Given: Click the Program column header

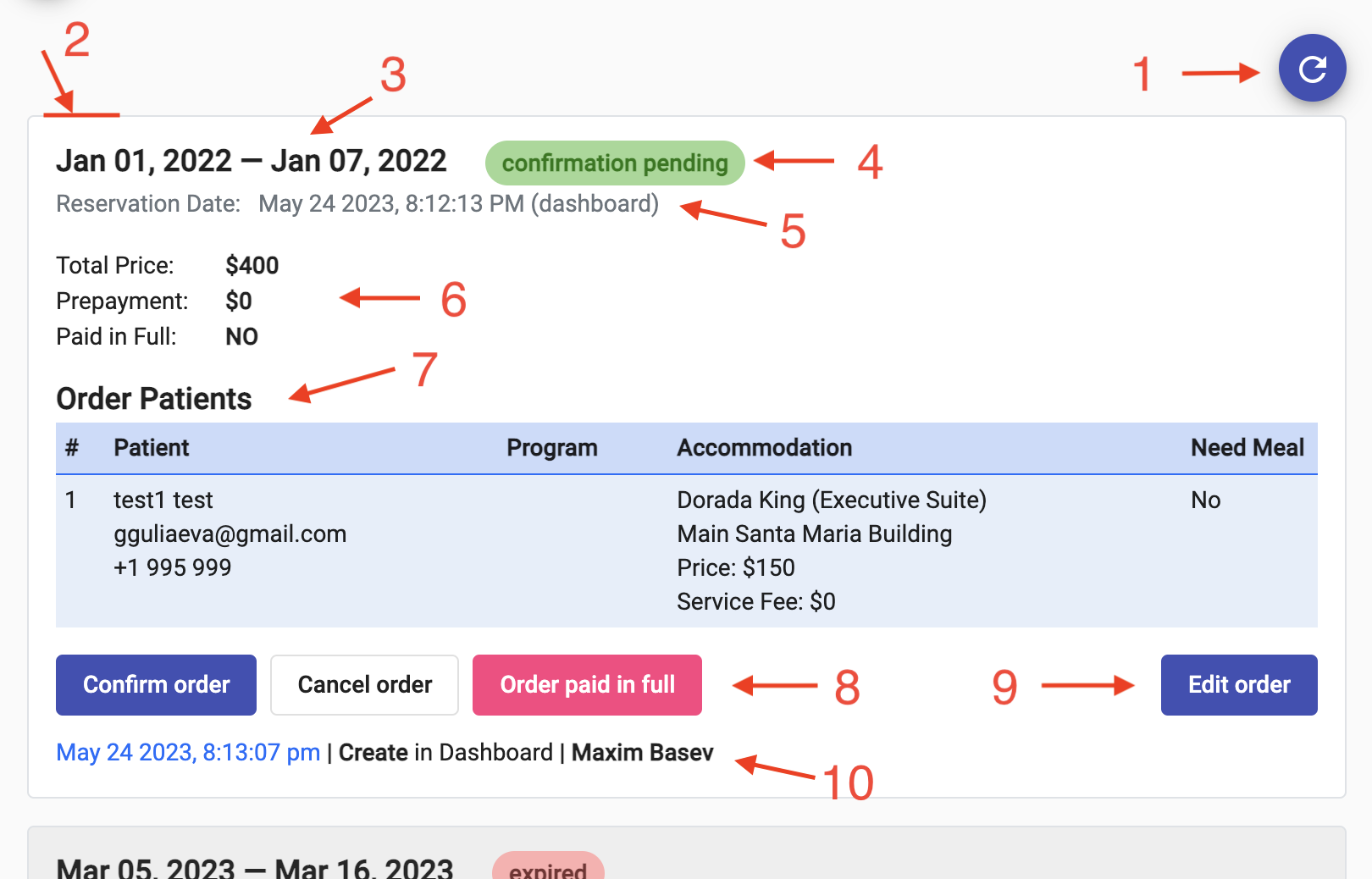Looking at the screenshot, I should (551, 448).
